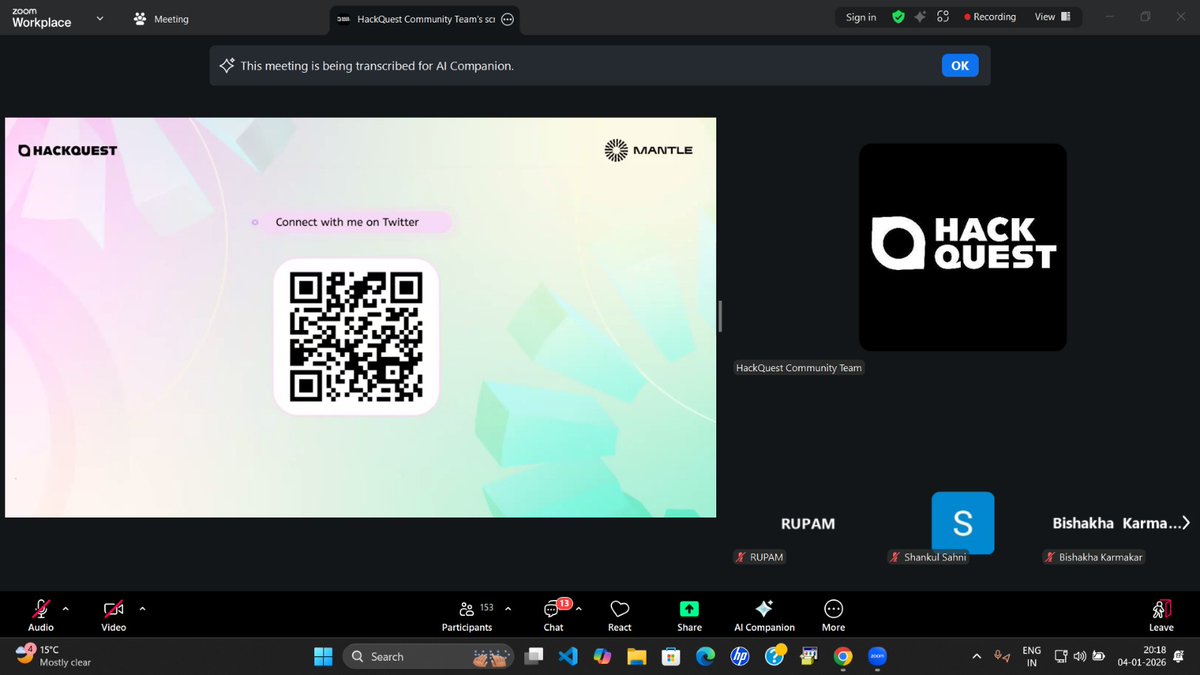Show hidden system tray icons
Viewport: 1200px width, 675px height.
pos(976,656)
